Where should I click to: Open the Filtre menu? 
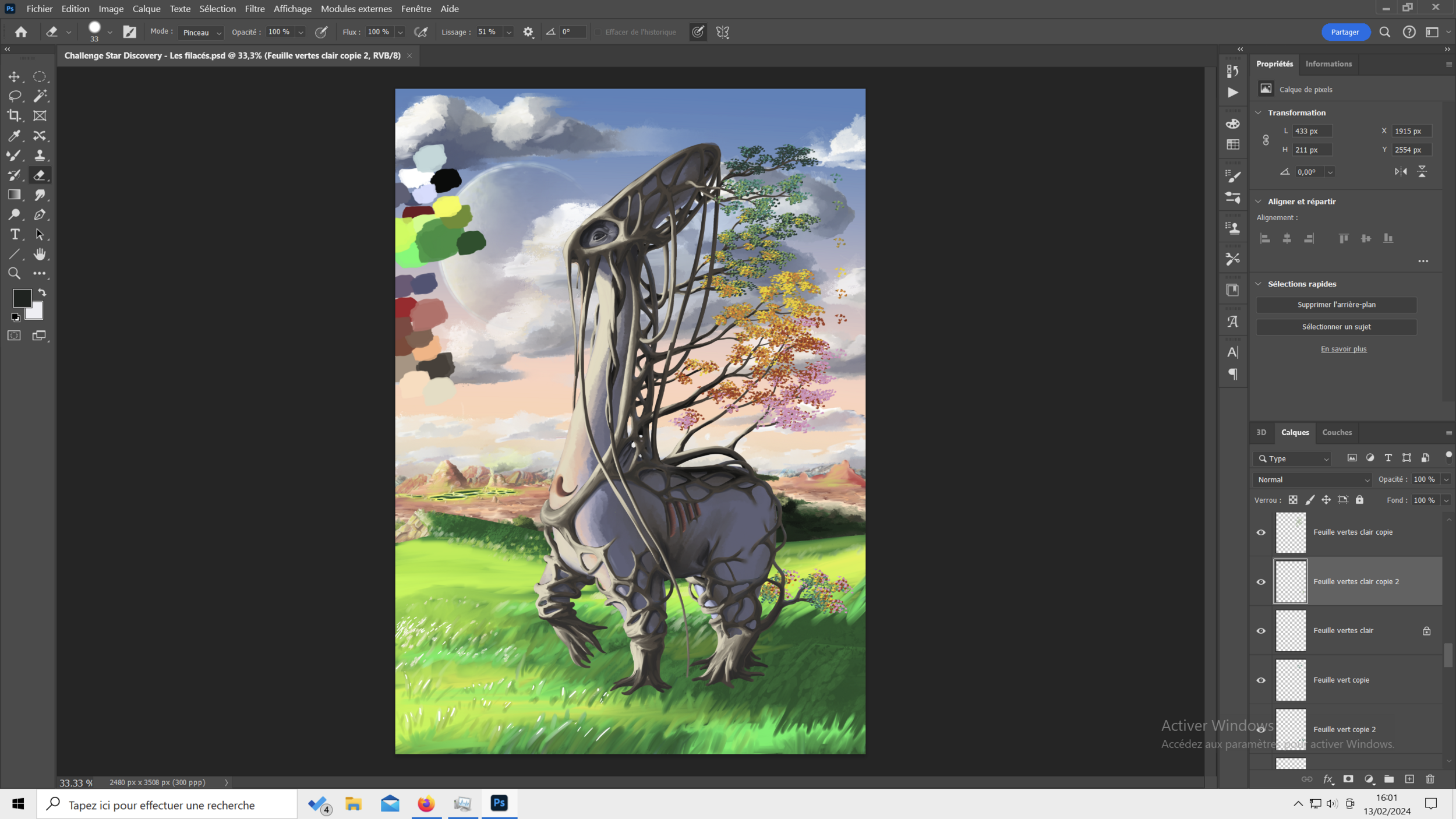(255, 9)
